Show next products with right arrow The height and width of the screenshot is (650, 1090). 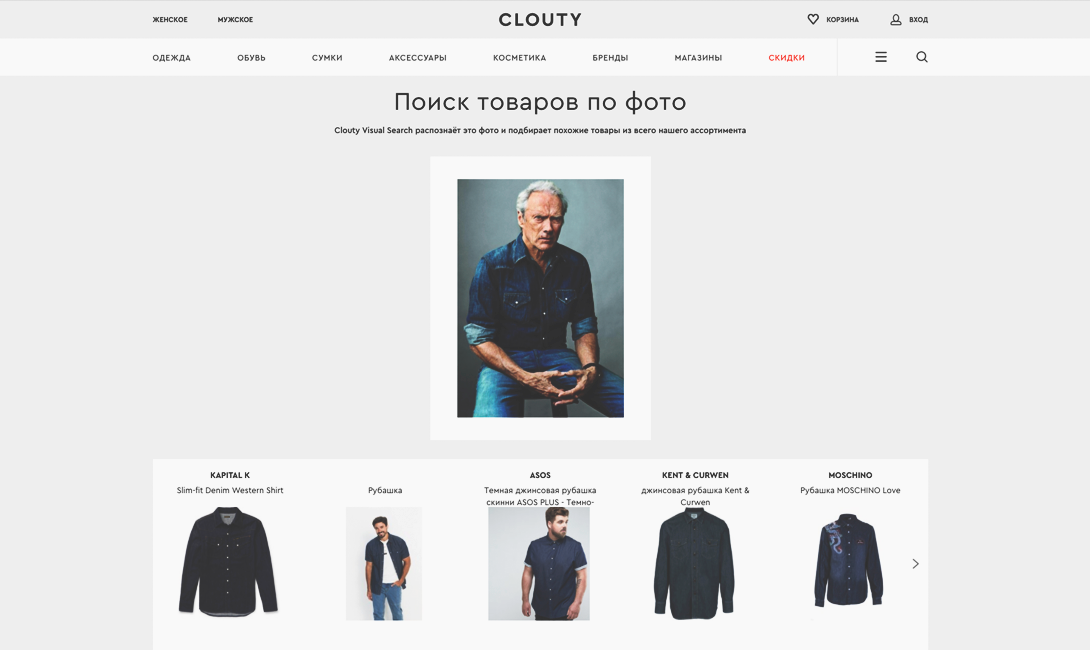[x=916, y=564]
